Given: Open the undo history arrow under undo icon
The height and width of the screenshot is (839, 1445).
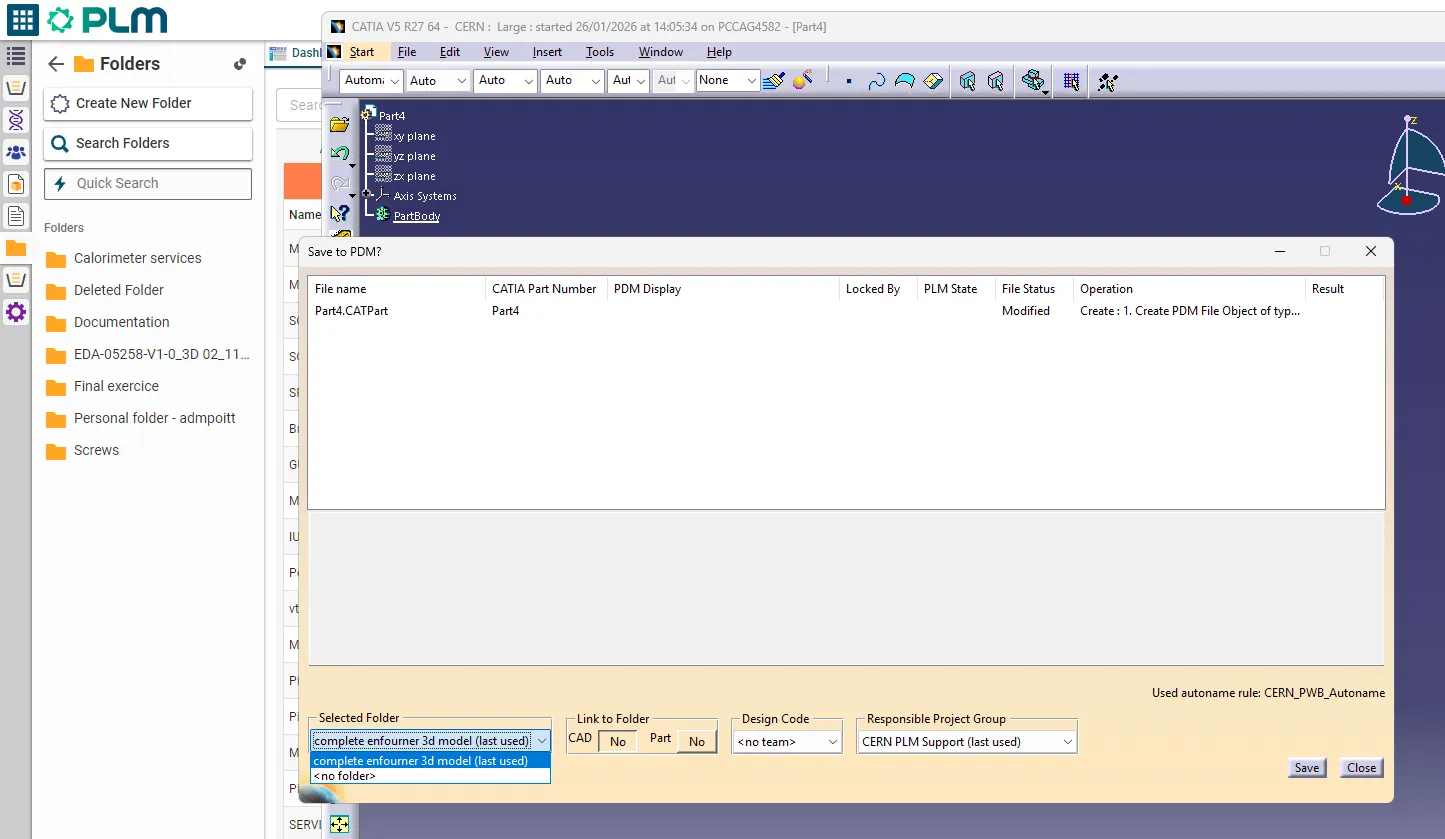Looking at the screenshot, I should coord(352,166).
